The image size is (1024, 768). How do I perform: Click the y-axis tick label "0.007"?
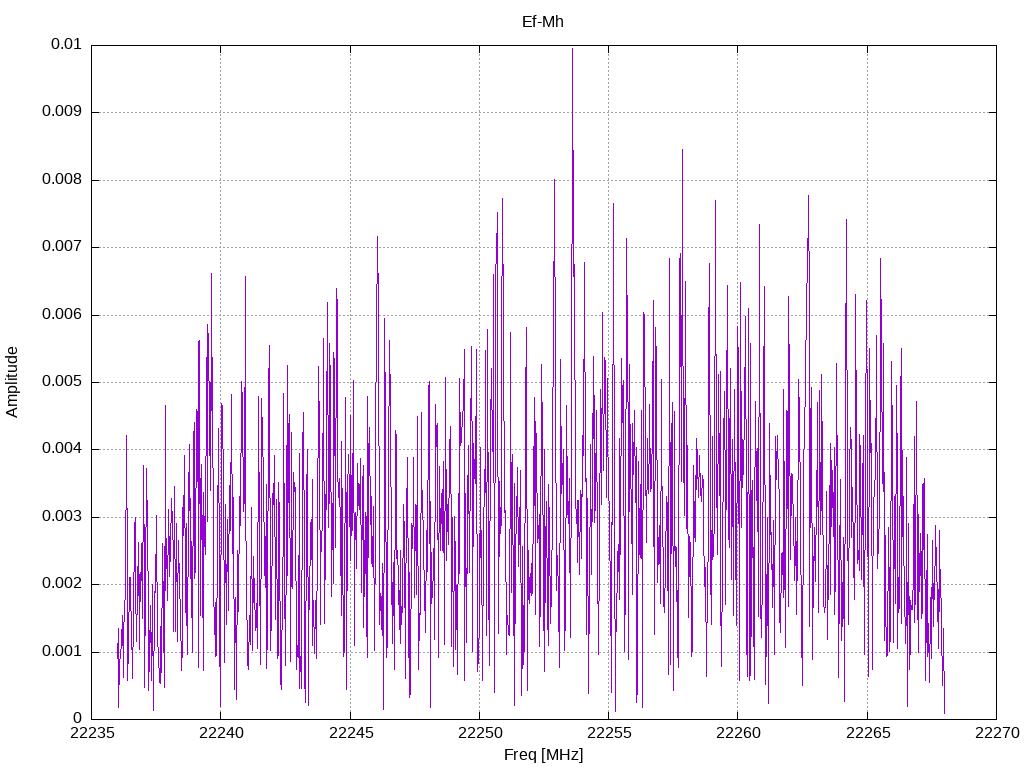62,247
